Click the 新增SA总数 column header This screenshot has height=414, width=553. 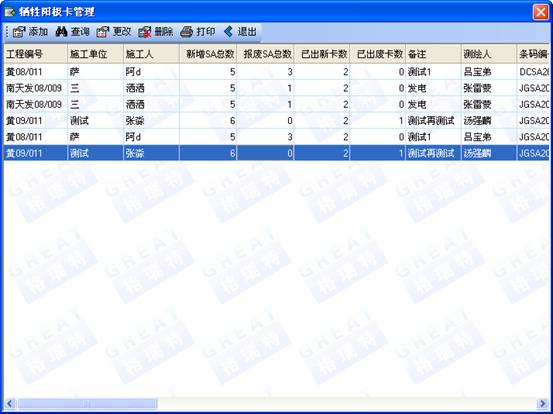[208, 54]
